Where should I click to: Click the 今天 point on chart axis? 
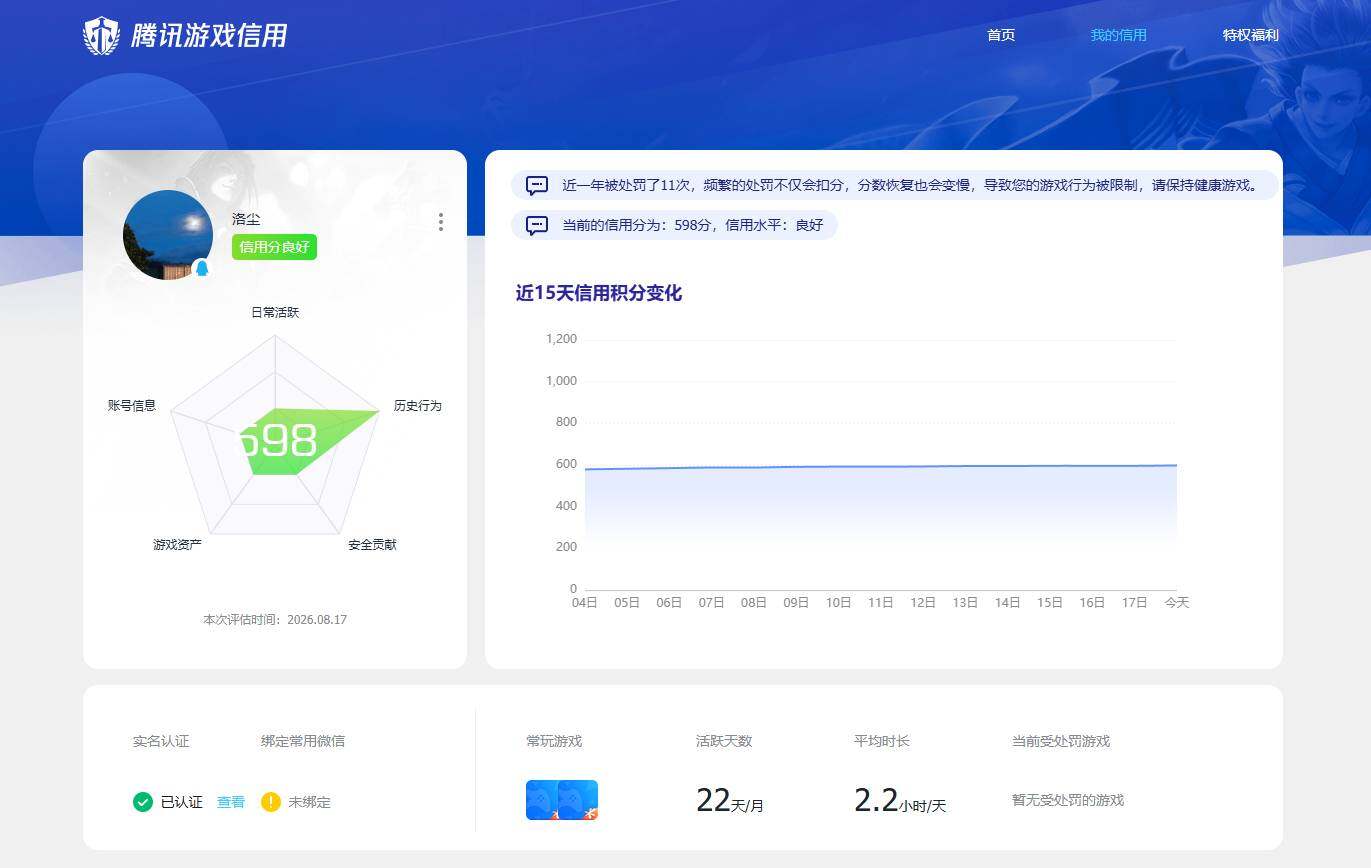pyautogui.click(x=1176, y=603)
